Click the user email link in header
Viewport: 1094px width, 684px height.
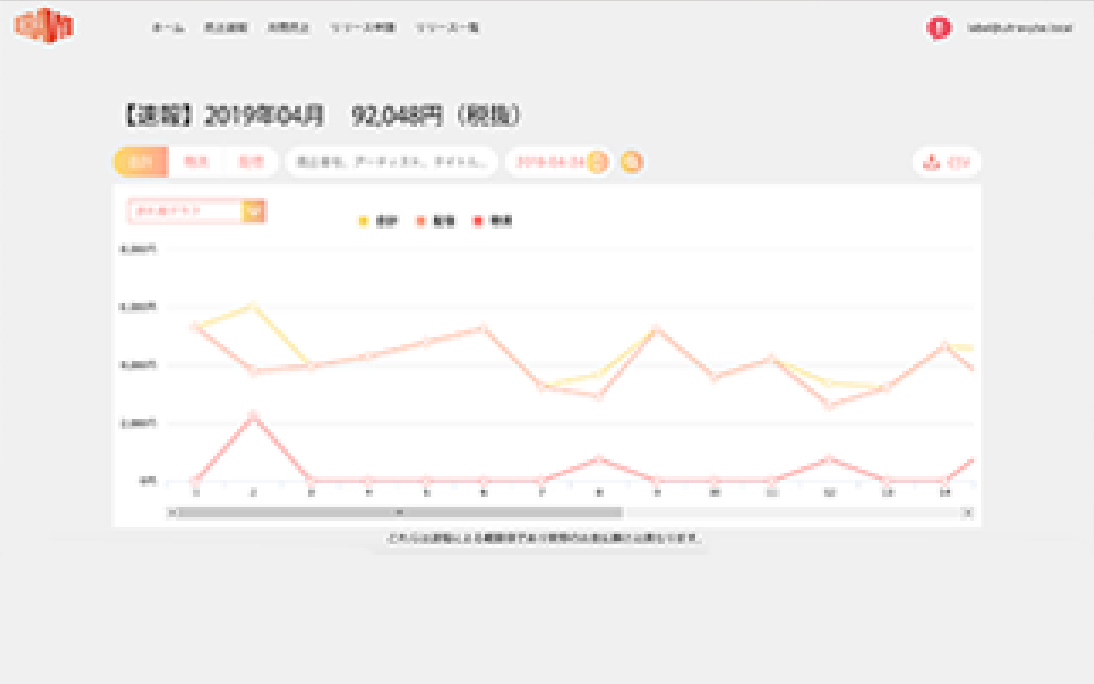[1019, 28]
